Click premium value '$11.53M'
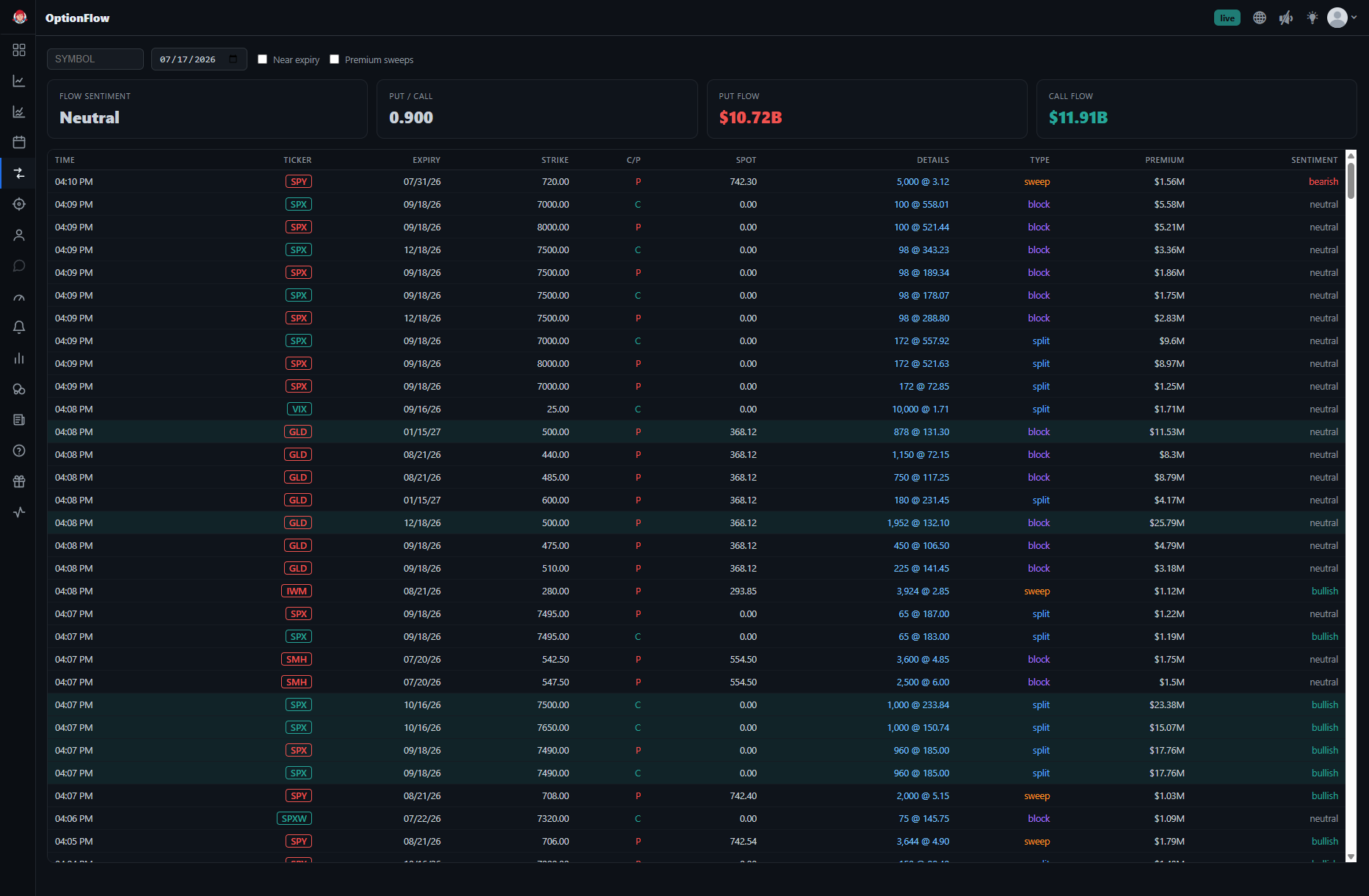The width and height of the screenshot is (1369, 896). click(1166, 431)
